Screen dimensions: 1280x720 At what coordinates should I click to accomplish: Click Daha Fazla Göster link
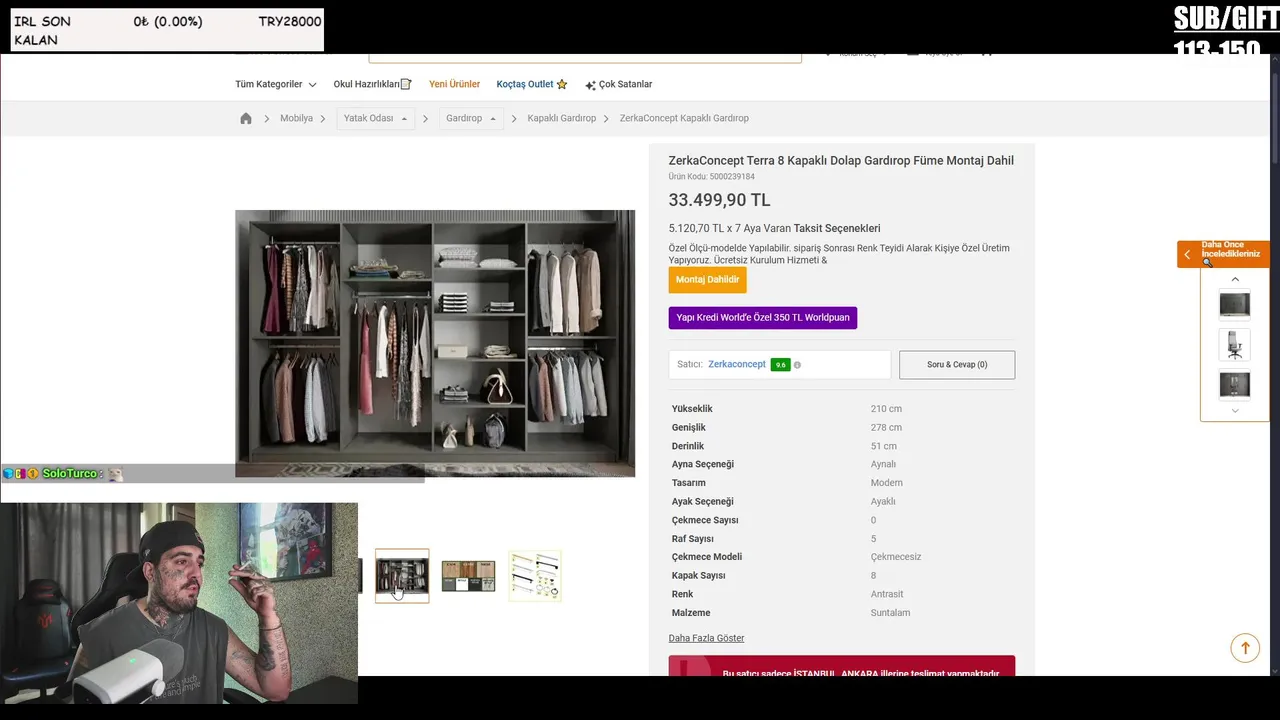706,638
